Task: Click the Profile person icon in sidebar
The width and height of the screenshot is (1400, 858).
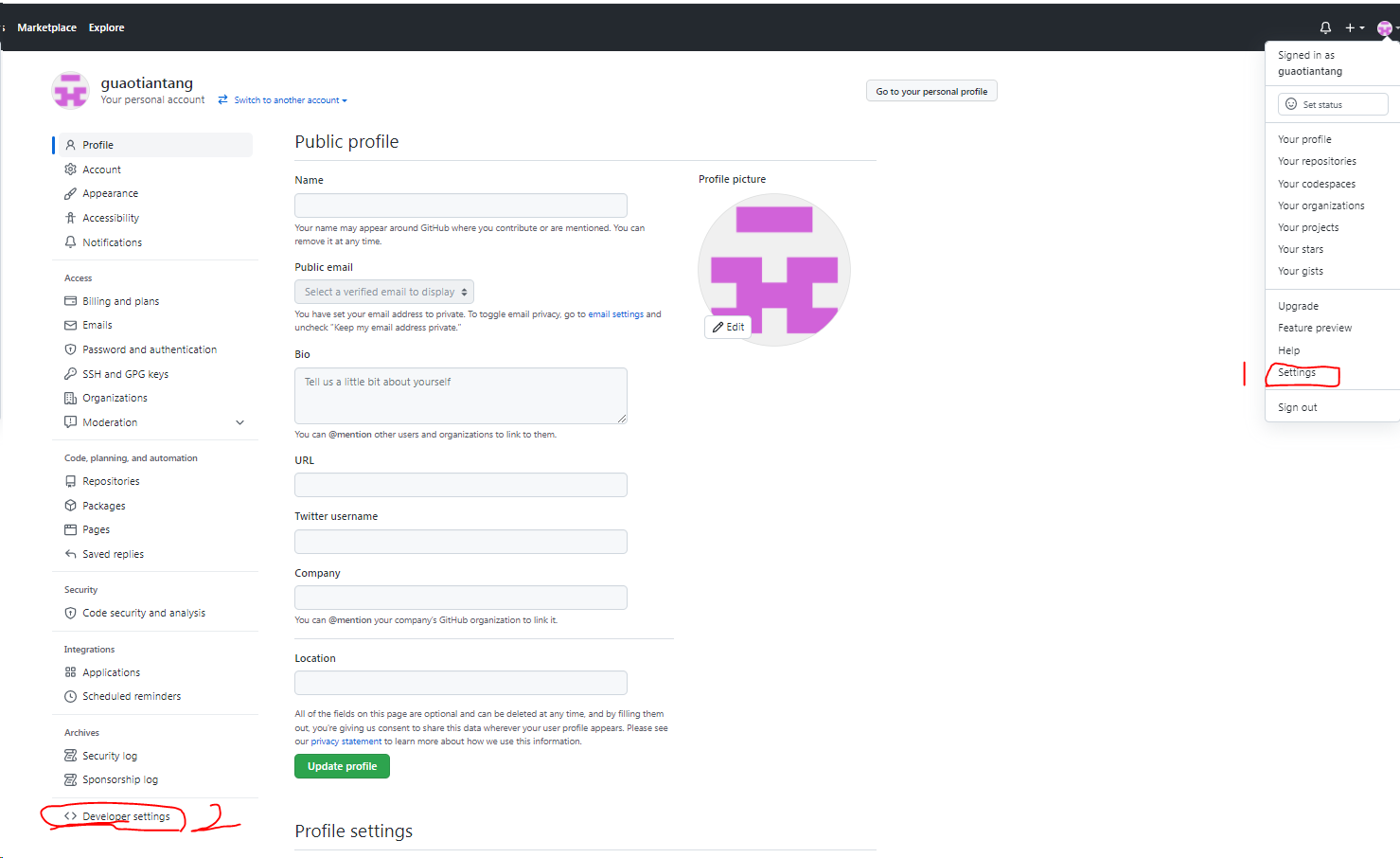Action: tap(70, 145)
